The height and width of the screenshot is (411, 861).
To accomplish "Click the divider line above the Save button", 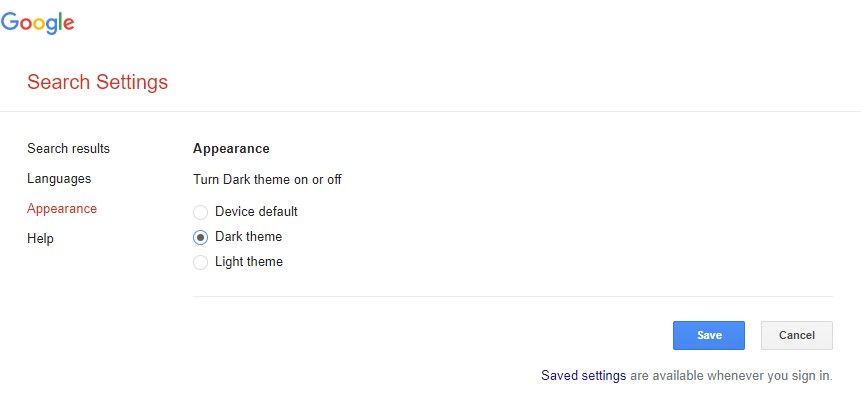I will pyautogui.click(x=513, y=297).
